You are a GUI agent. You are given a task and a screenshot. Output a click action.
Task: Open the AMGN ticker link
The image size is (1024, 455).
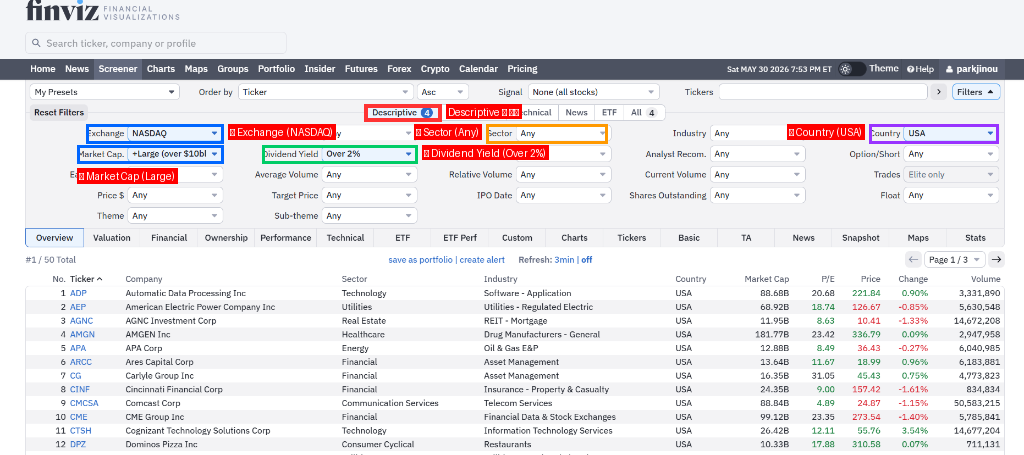[82, 335]
